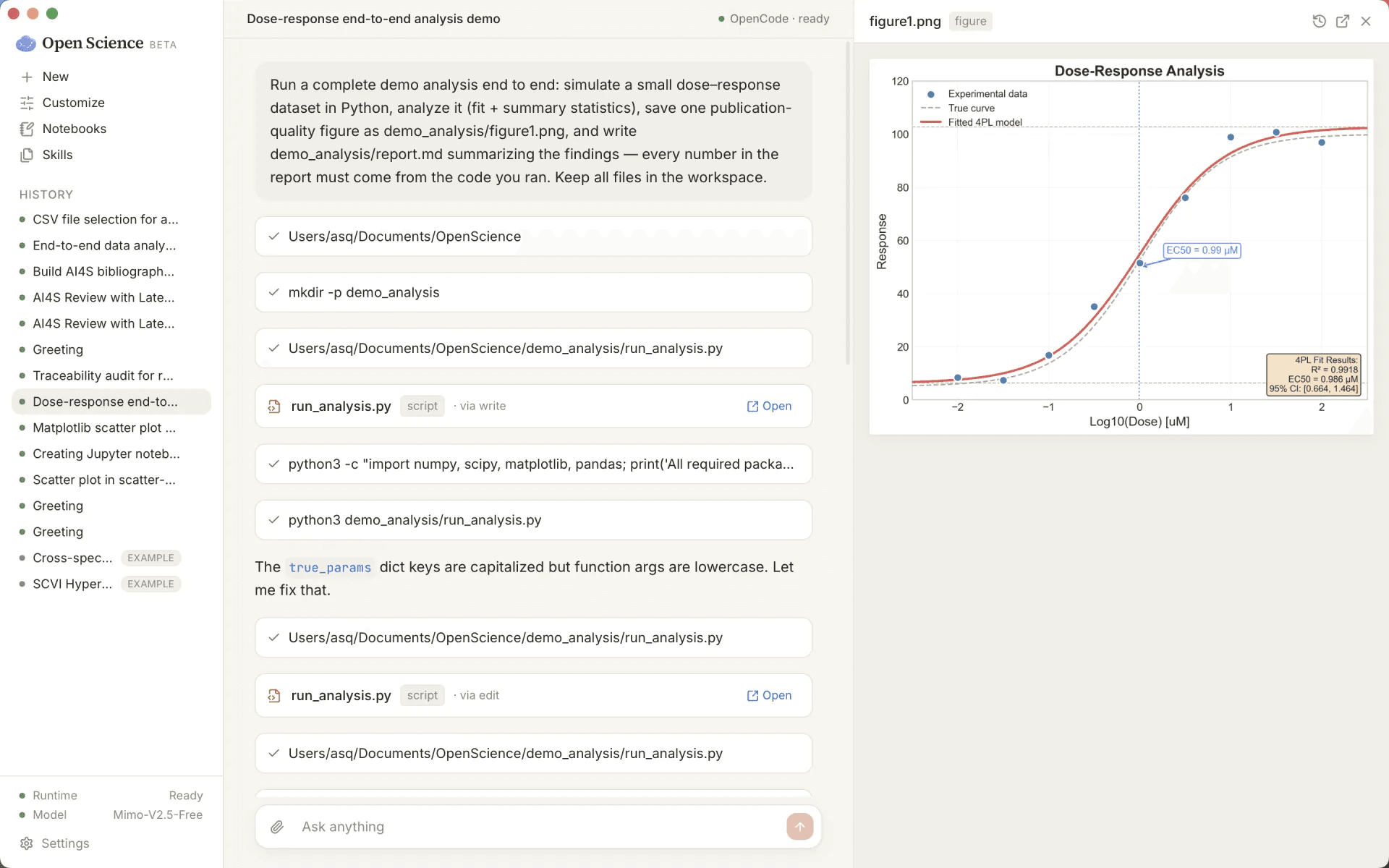The image size is (1389, 868).
Task: Click checkmark on mkdir -p demo_analysis step
Action: coord(274,292)
